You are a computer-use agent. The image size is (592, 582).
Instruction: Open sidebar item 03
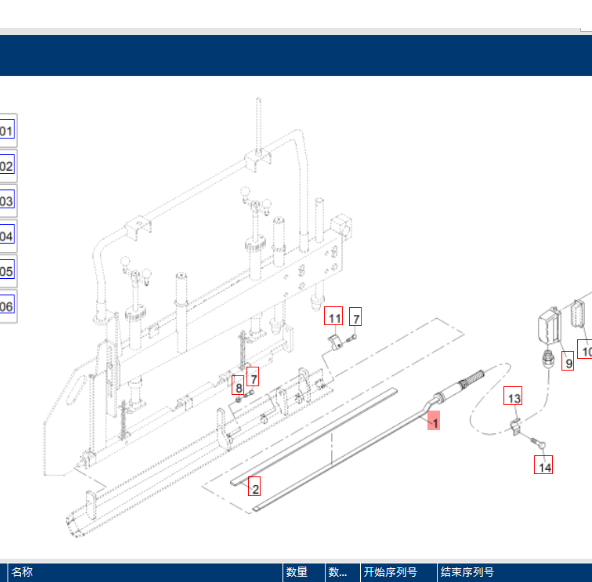(7, 201)
